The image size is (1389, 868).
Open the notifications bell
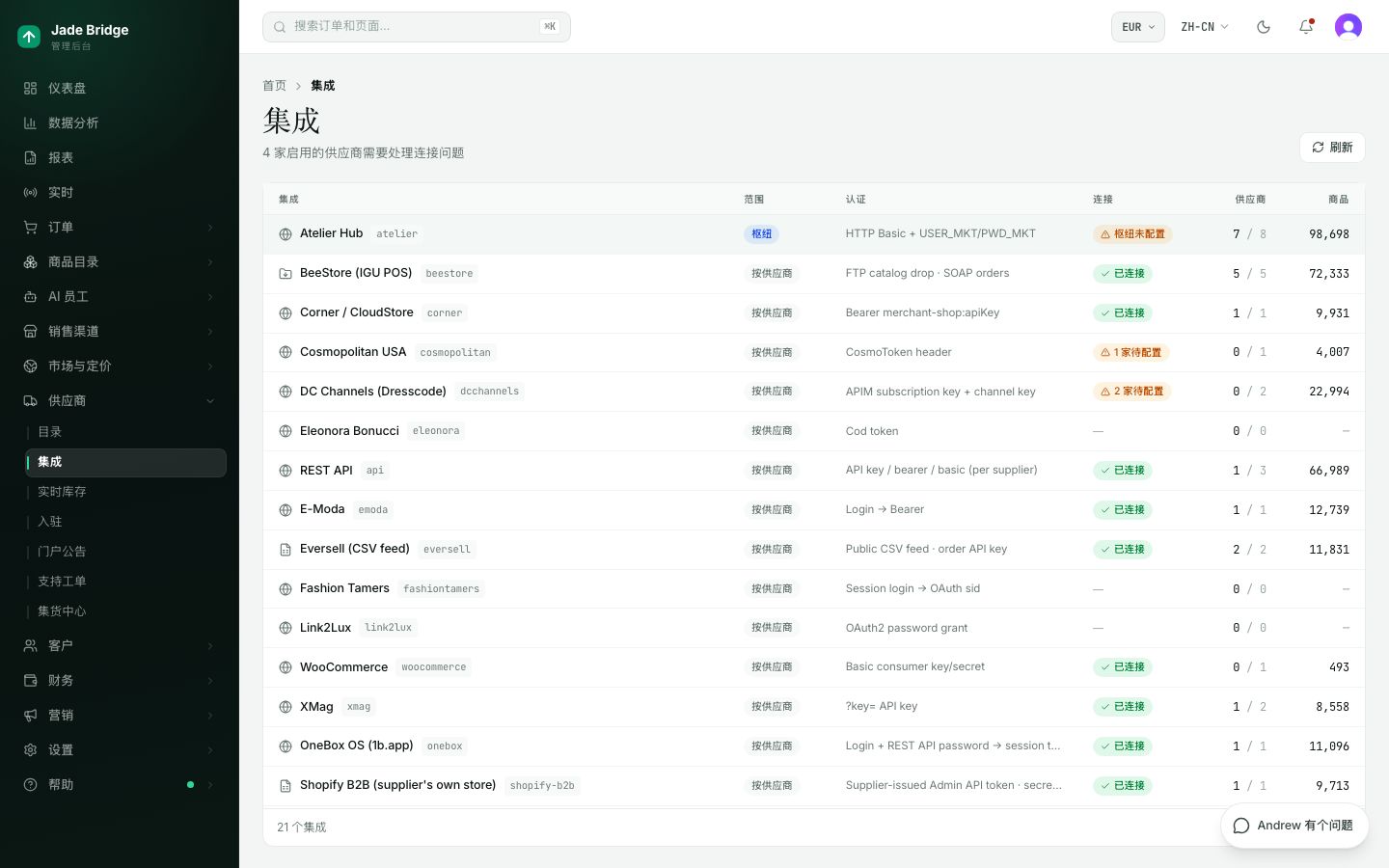click(x=1306, y=27)
